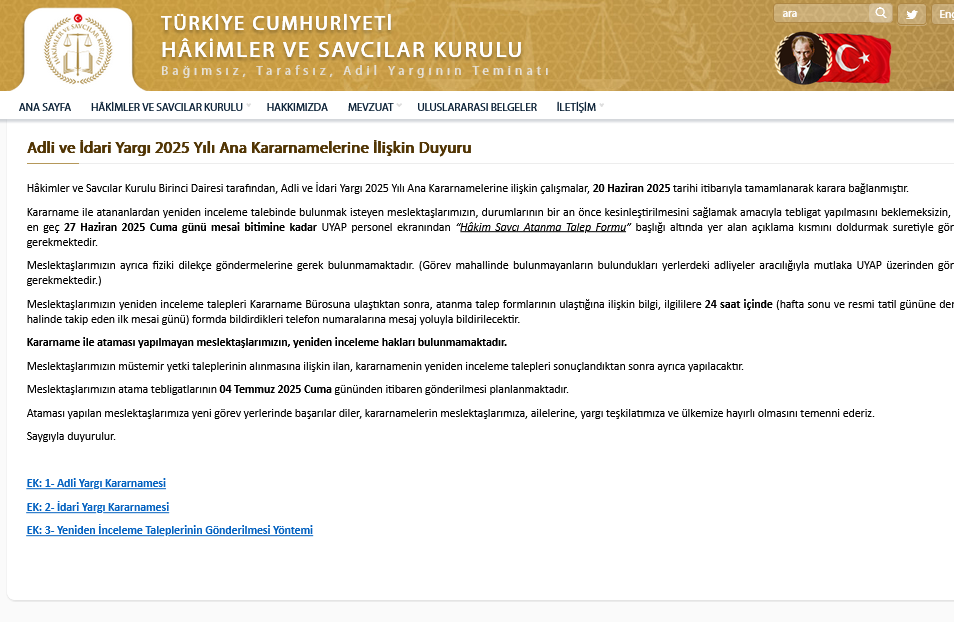
Task: Open HÂKİMLER VE SAVCILAR KURULU menu
Action: [x=167, y=107]
